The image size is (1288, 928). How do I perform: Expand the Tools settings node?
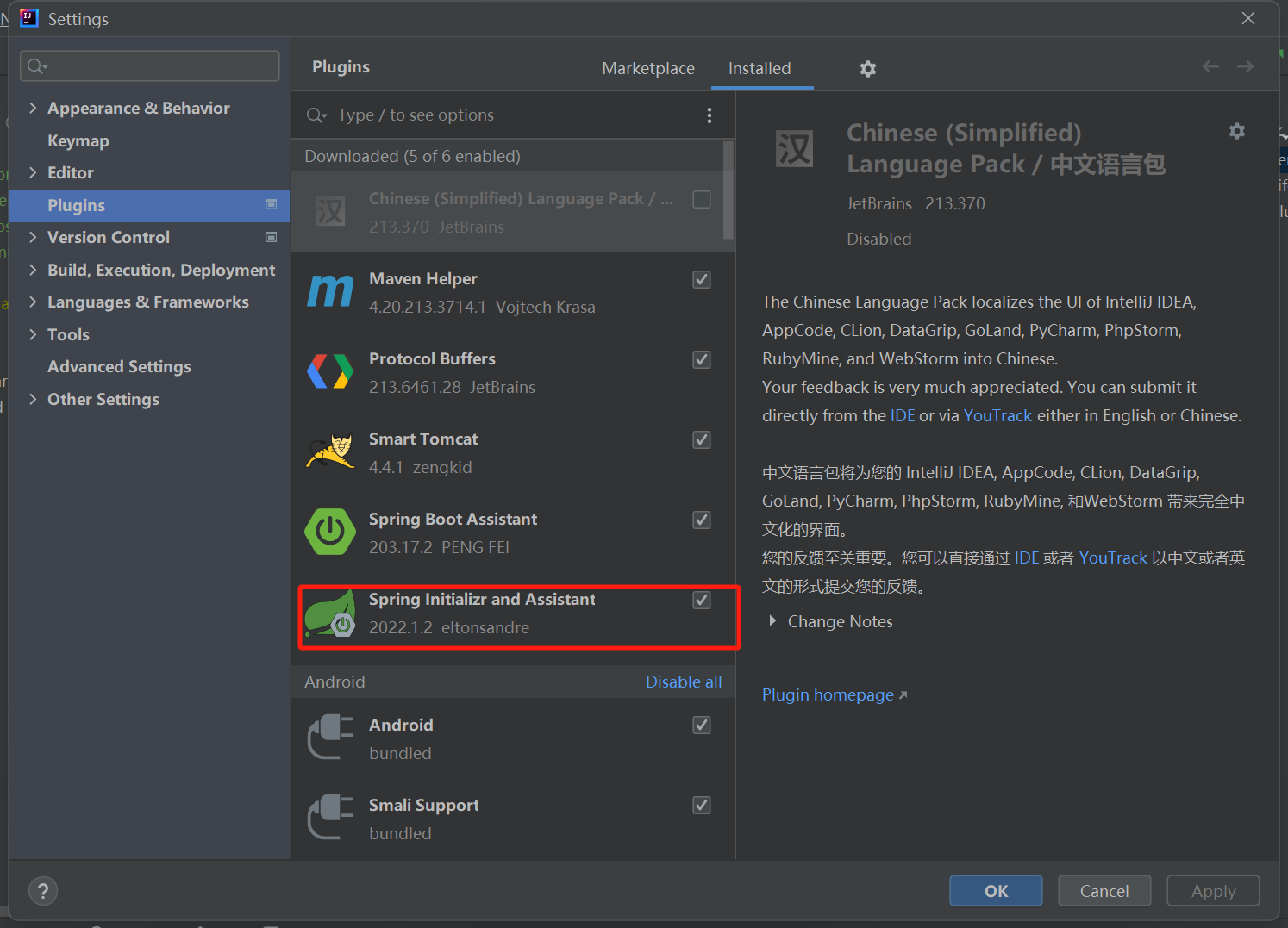click(33, 334)
